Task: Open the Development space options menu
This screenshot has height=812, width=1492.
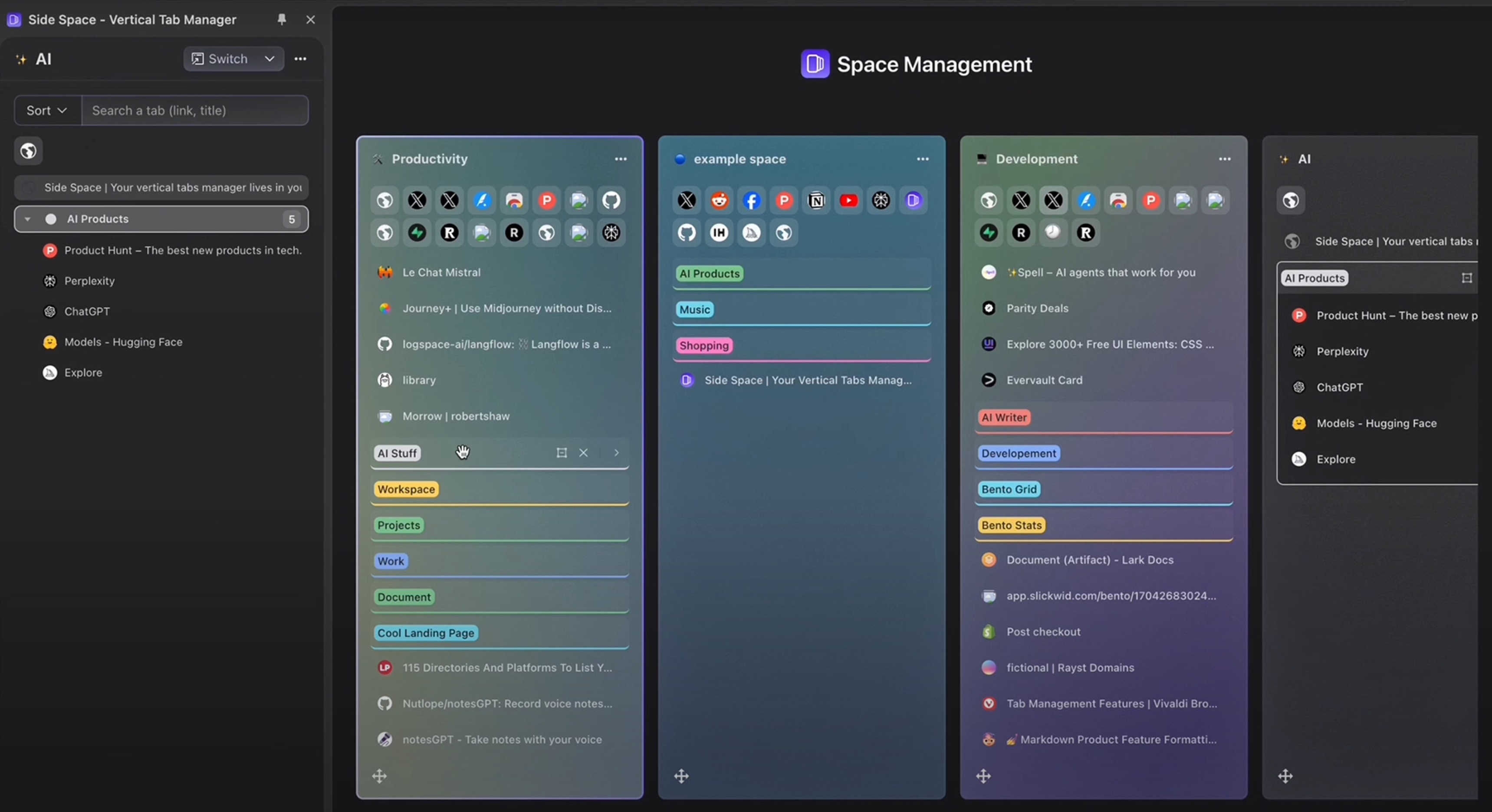Action: tap(1224, 159)
